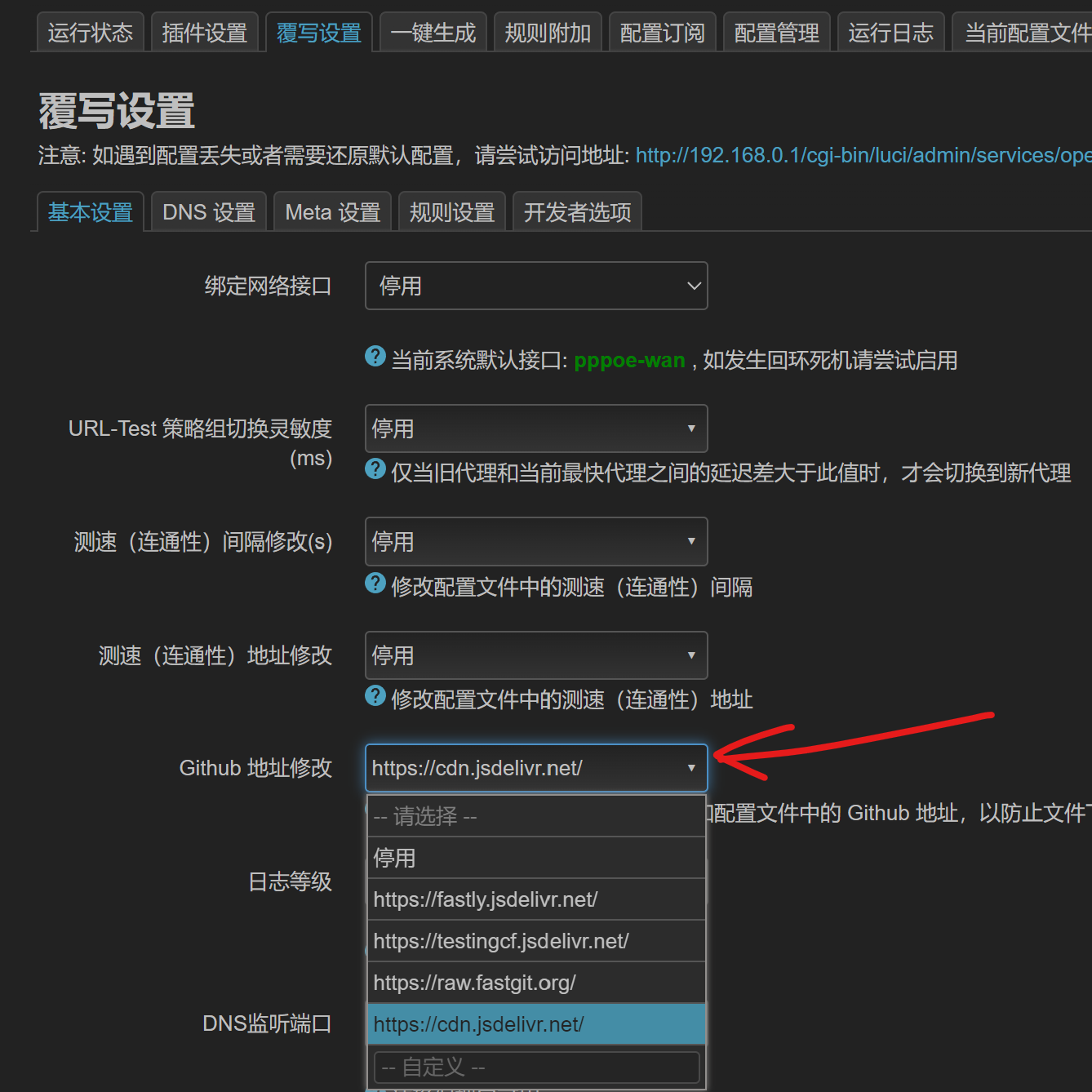
Task: Open the 绑定网络接口 dropdown
Action: (535, 286)
